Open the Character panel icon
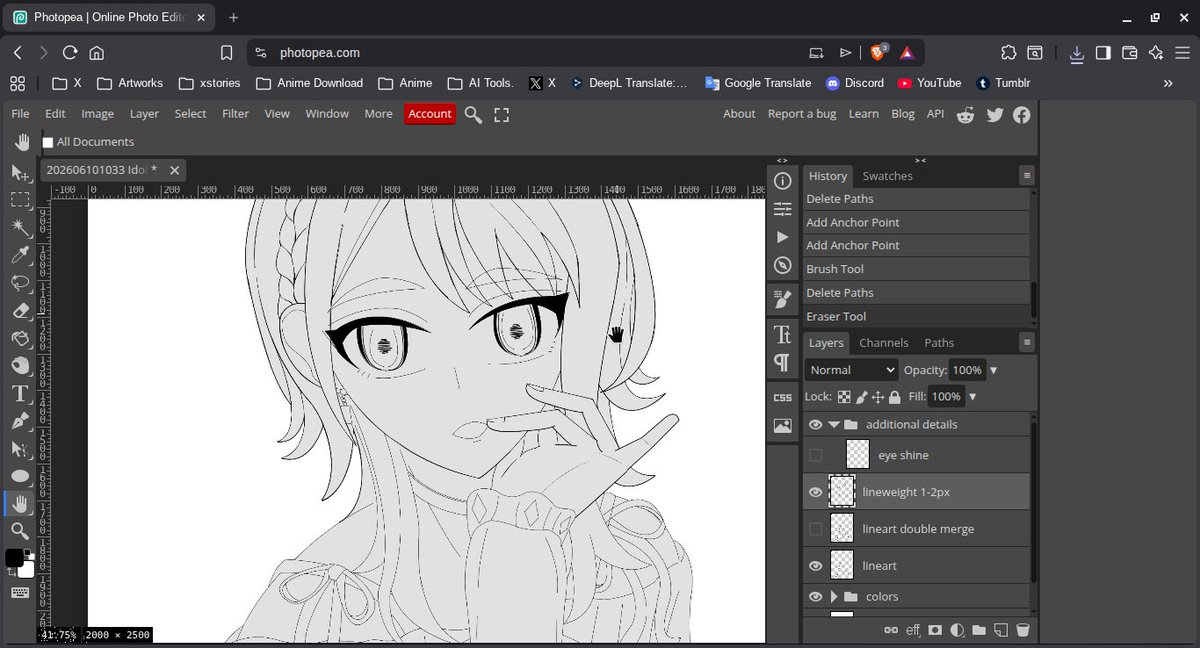 [x=783, y=334]
